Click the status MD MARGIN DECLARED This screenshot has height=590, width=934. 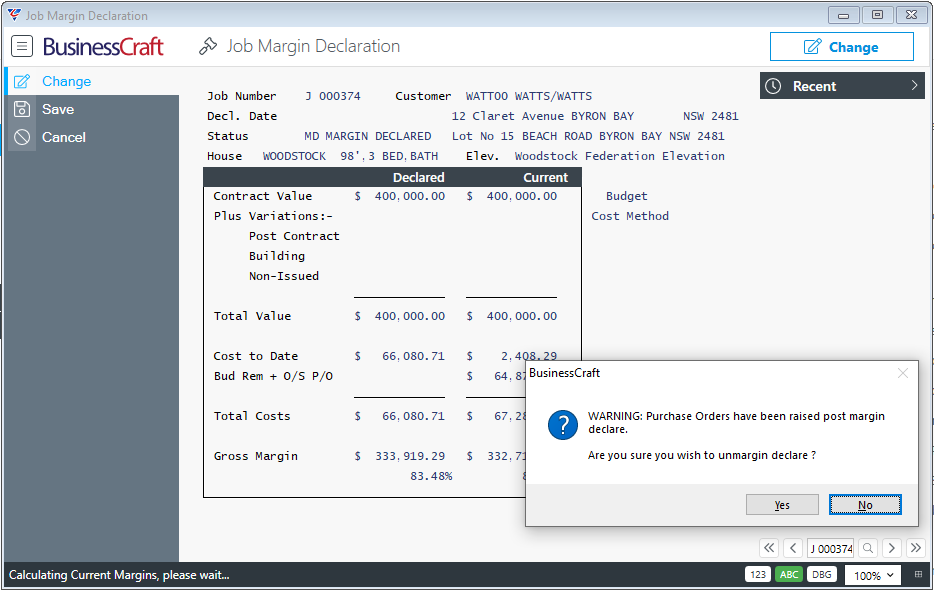(368, 136)
